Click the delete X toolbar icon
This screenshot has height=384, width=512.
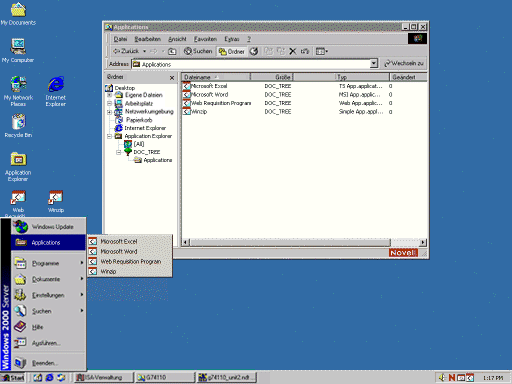point(293,51)
